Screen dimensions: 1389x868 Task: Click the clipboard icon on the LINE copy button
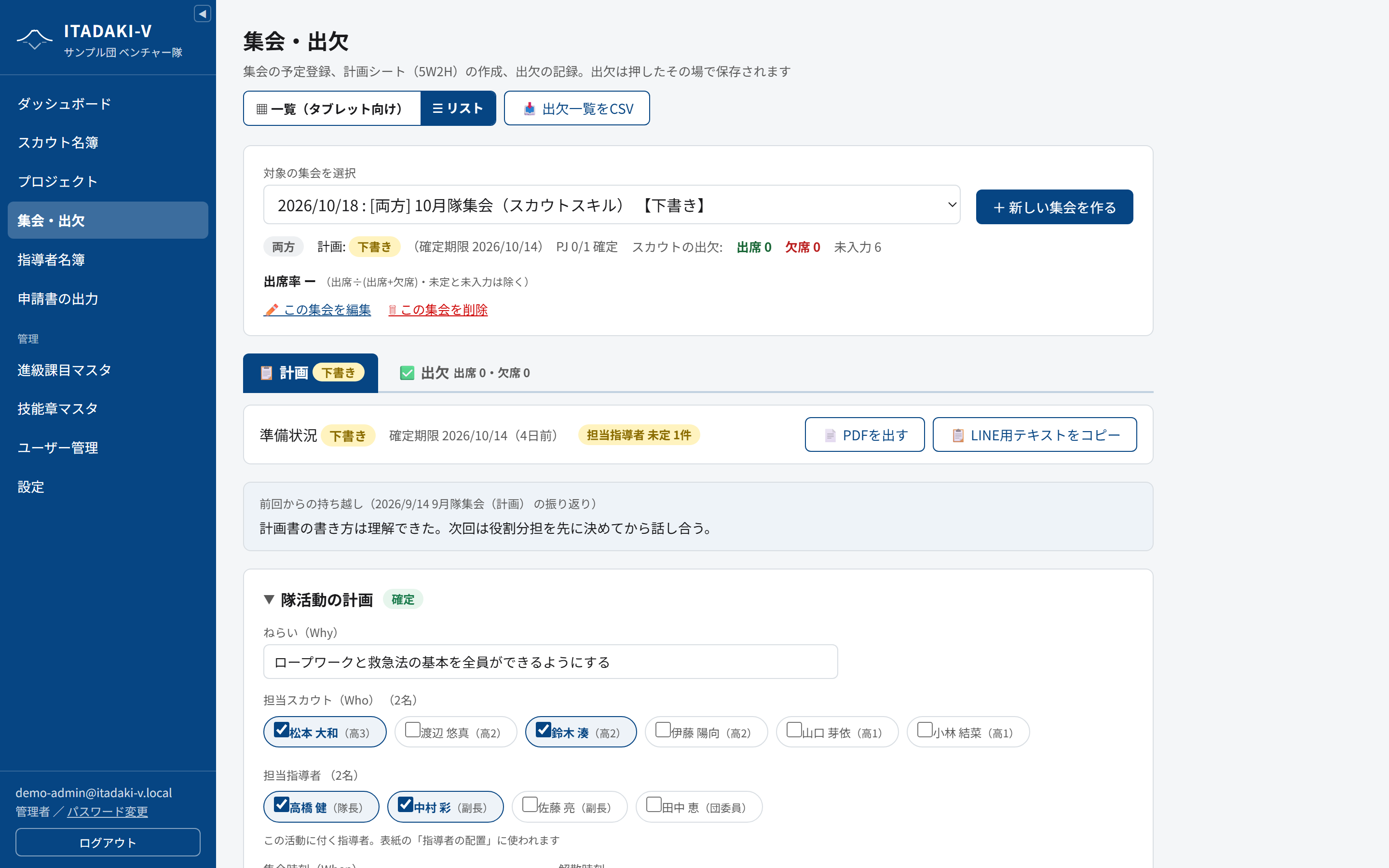pos(958,435)
